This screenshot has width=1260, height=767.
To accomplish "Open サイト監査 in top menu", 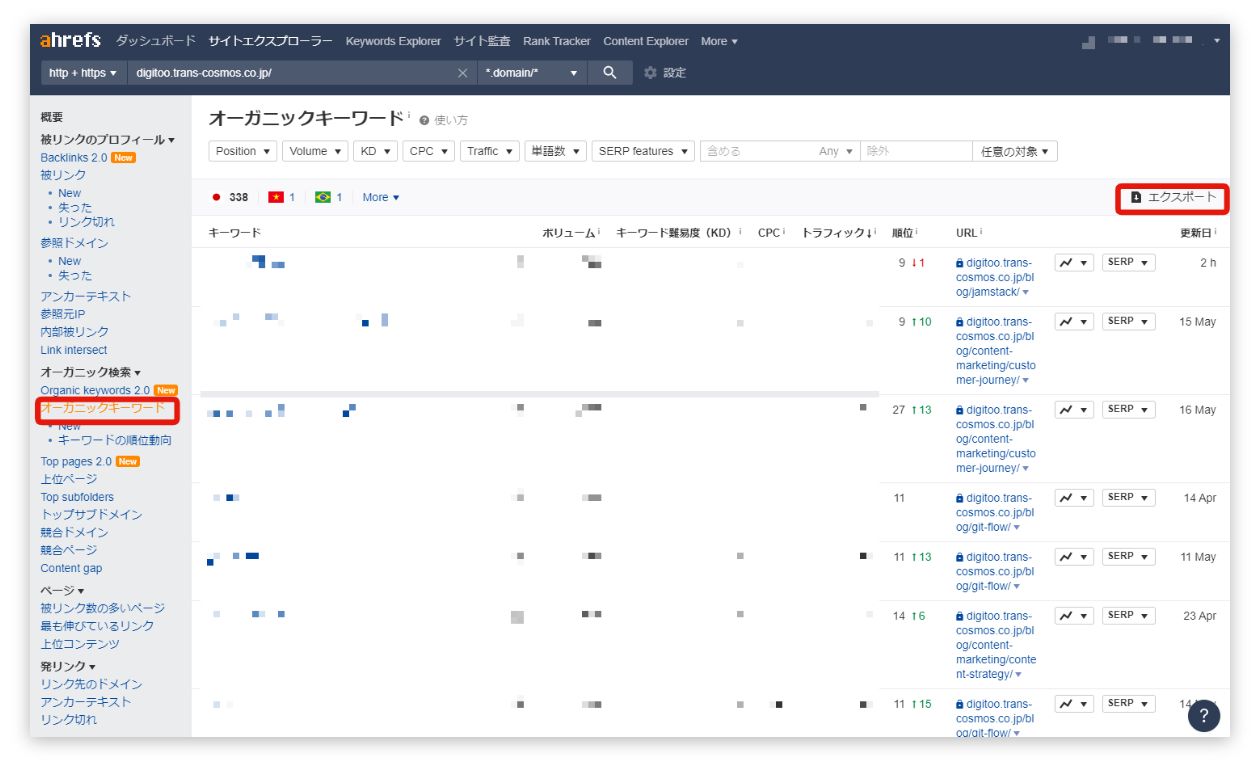I will click(482, 41).
